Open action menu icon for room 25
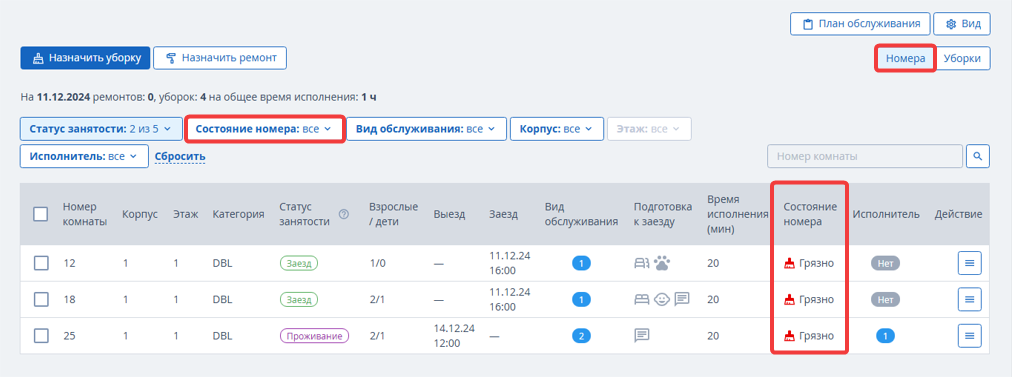The image size is (1012, 377). [969, 336]
